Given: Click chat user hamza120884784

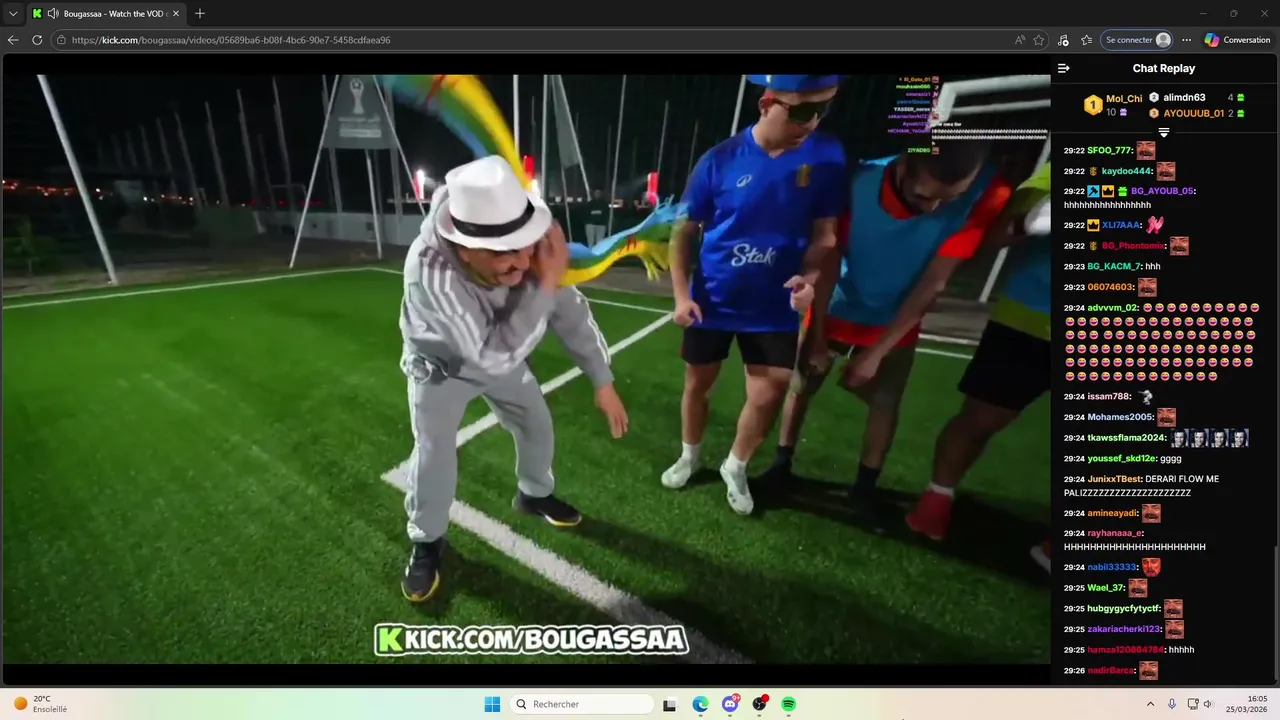Looking at the screenshot, I should tap(1126, 650).
